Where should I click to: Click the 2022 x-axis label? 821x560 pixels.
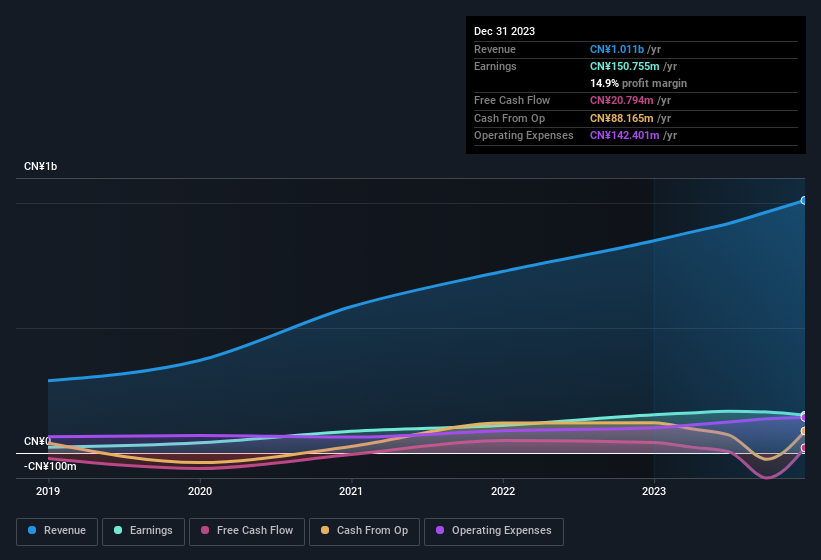pos(503,491)
